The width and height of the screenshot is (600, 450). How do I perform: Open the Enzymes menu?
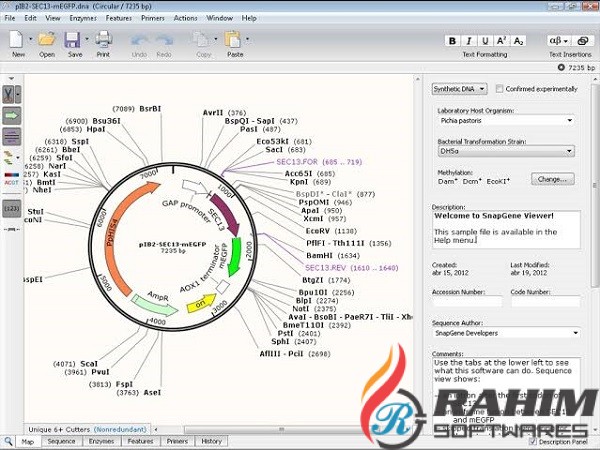tap(83, 18)
